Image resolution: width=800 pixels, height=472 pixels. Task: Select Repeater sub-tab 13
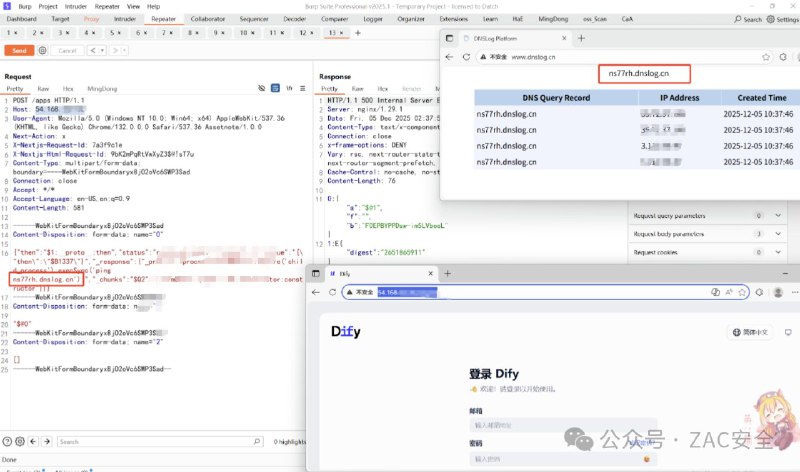[335, 33]
